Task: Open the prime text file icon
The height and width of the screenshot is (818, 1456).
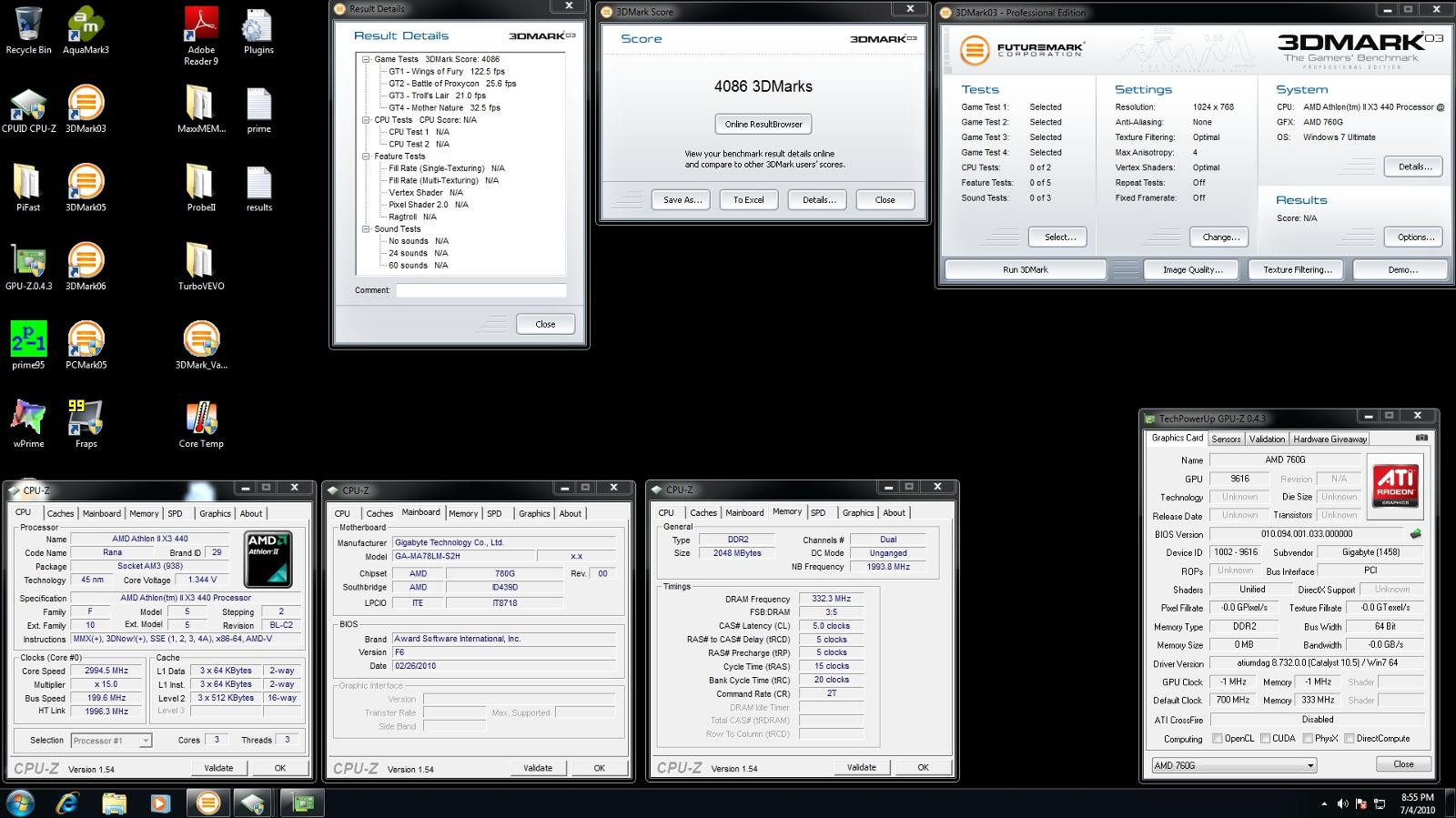Action: [x=258, y=110]
